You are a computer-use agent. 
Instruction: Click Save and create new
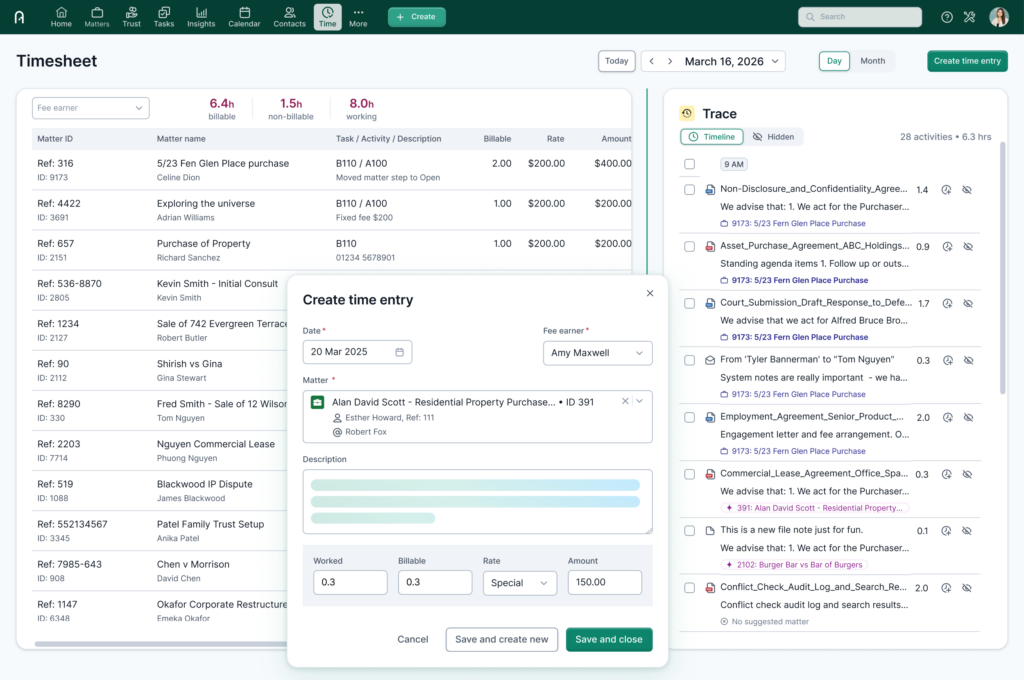tap(502, 640)
